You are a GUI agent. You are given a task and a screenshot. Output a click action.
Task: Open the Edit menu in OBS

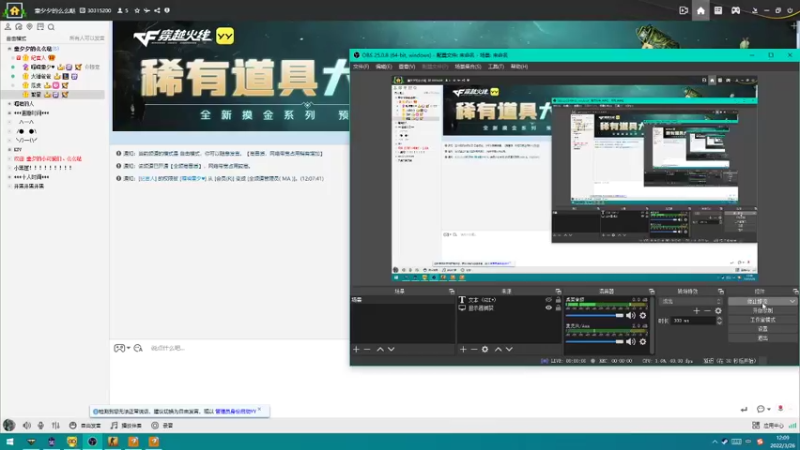(x=384, y=66)
